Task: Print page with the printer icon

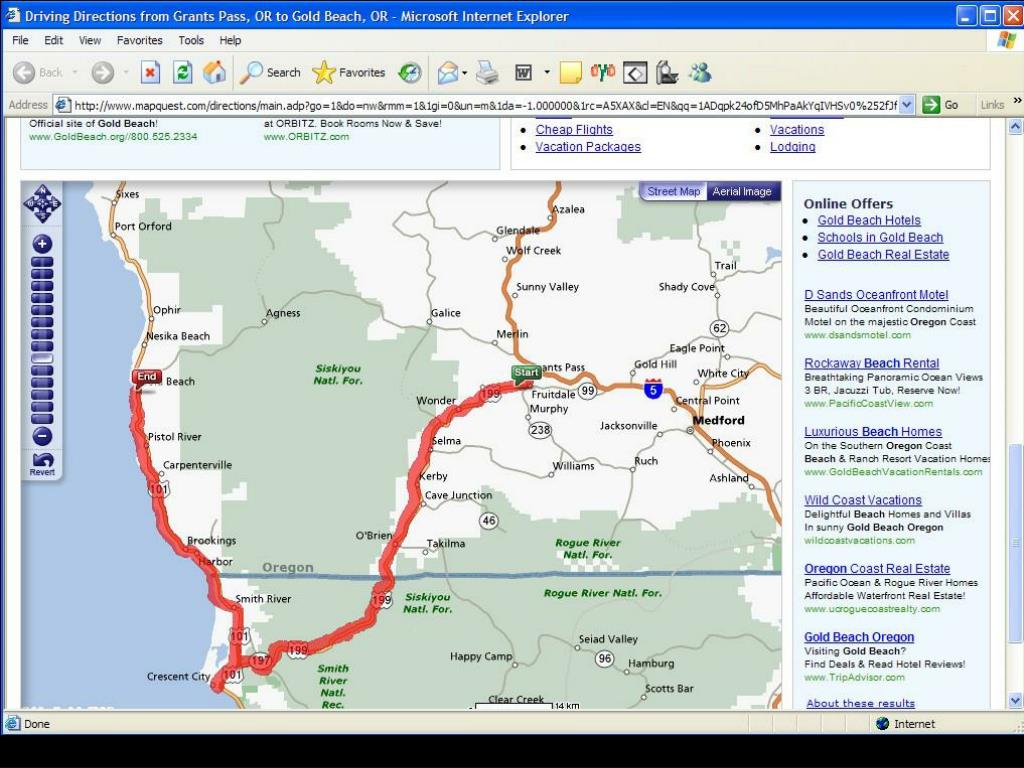Action: coord(487,72)
